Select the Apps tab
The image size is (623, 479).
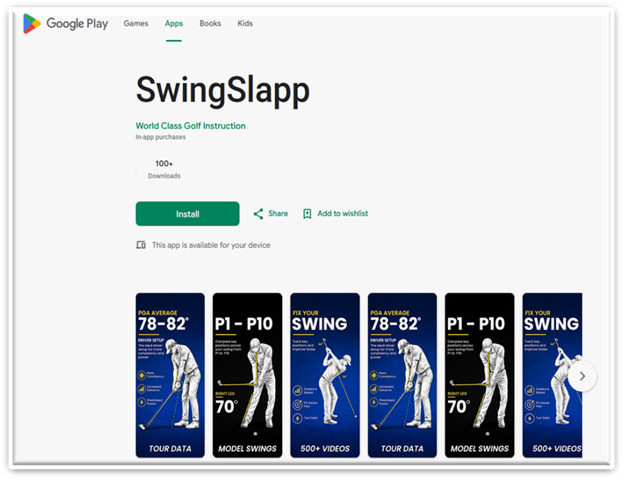click(174, 23)
